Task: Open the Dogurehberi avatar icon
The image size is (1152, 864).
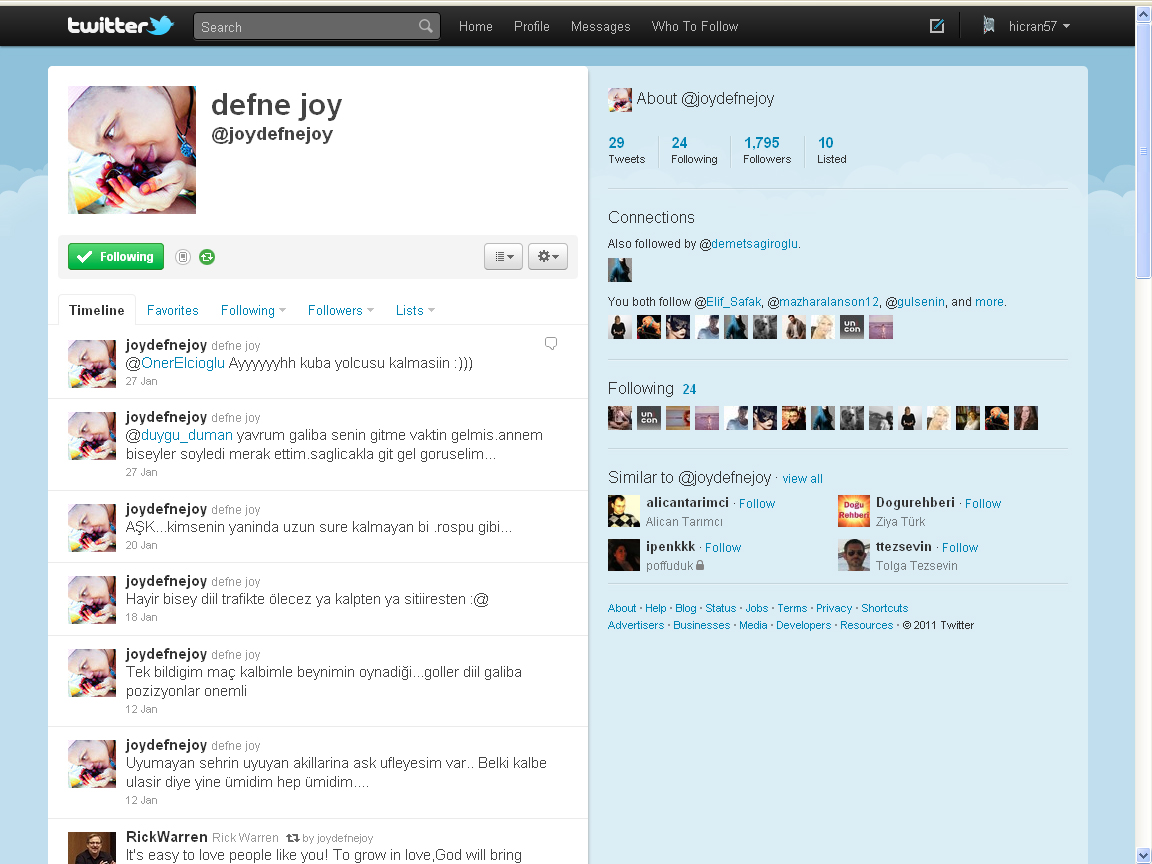Action: tap(853, 511)
